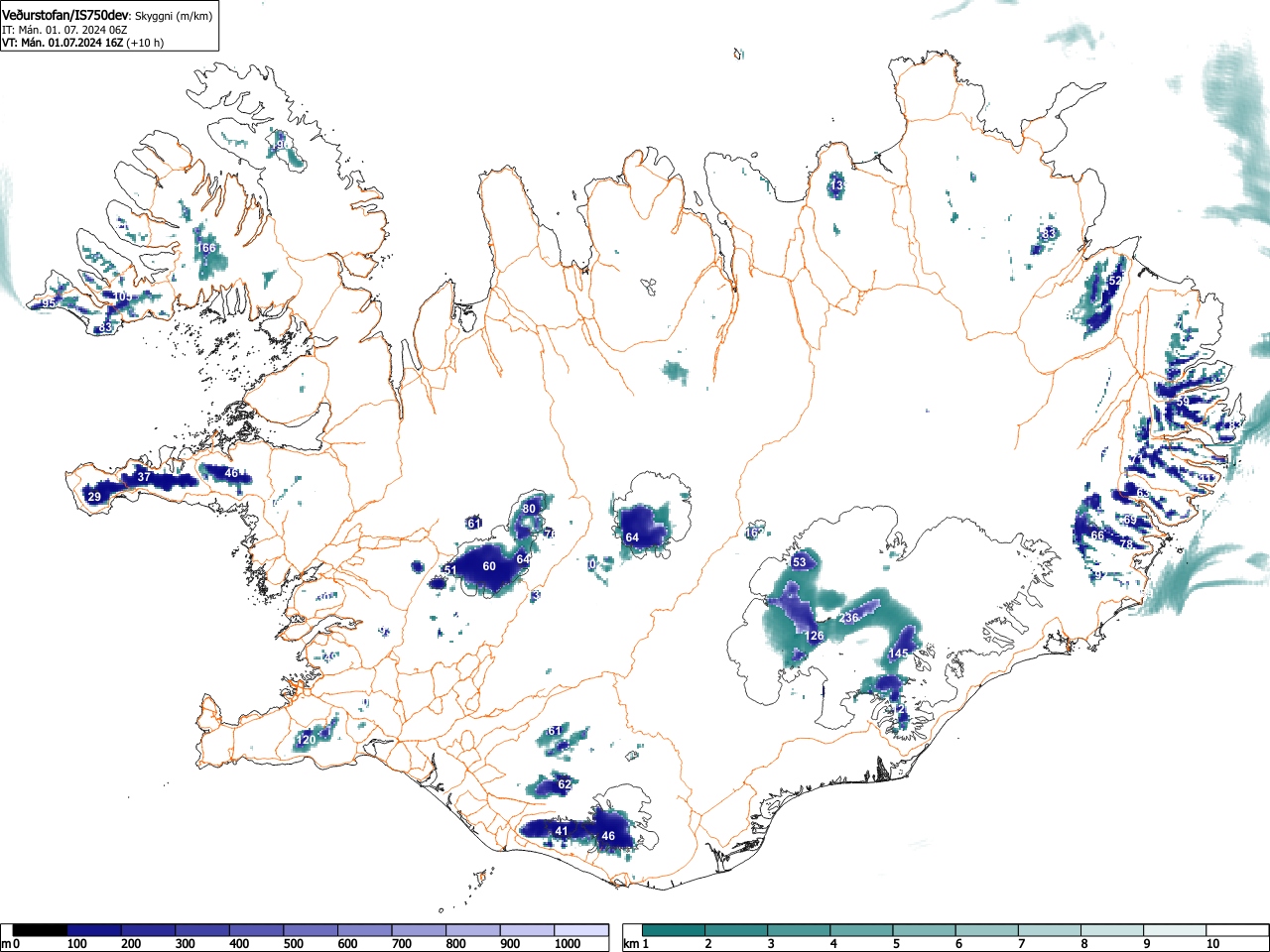1270x952 pixels.
Task: Click the '69' value in the Eastfjords
Action: pos(1130,520)
